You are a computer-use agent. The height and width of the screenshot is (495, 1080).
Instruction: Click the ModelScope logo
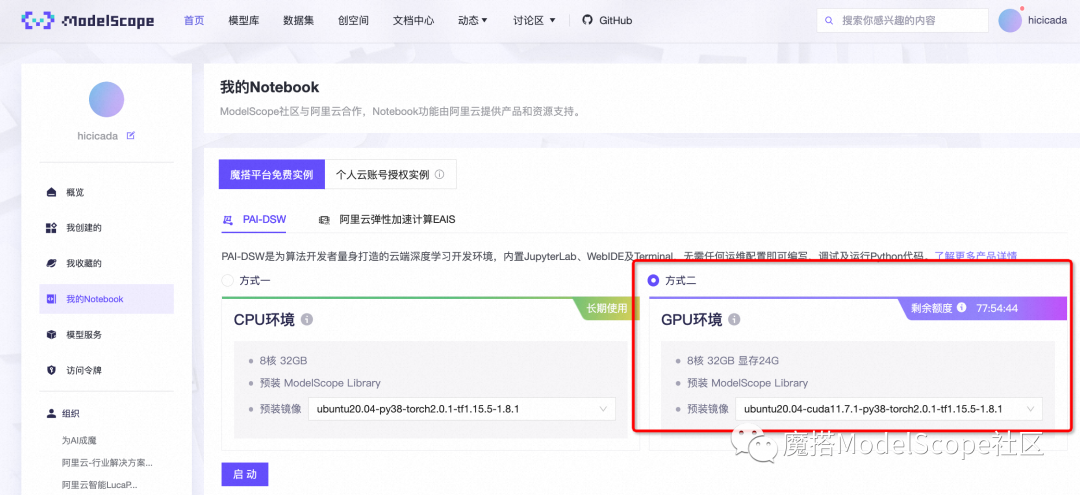pos(87,21)
